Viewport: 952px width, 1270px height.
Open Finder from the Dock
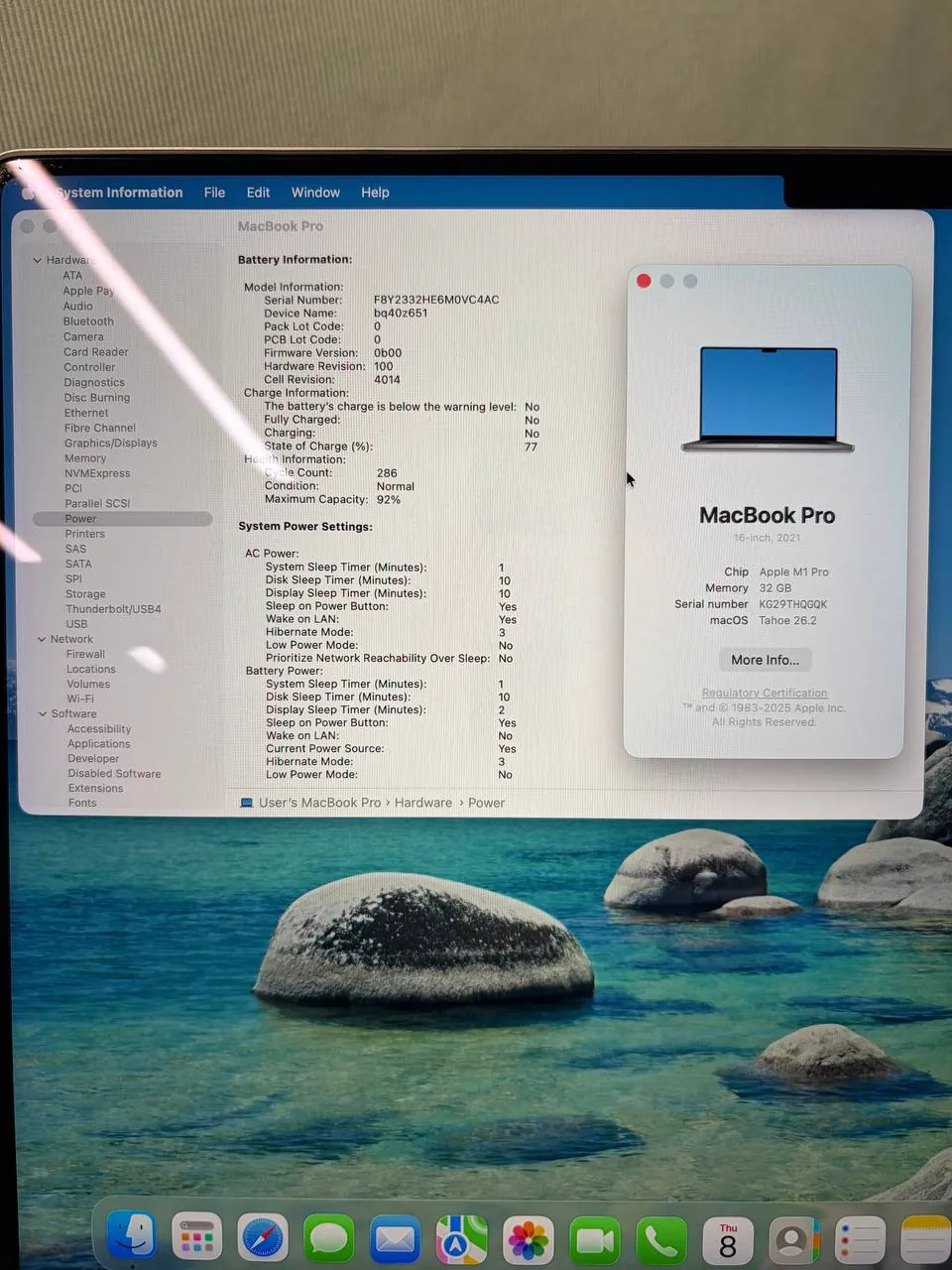(x=131, y=1237)
